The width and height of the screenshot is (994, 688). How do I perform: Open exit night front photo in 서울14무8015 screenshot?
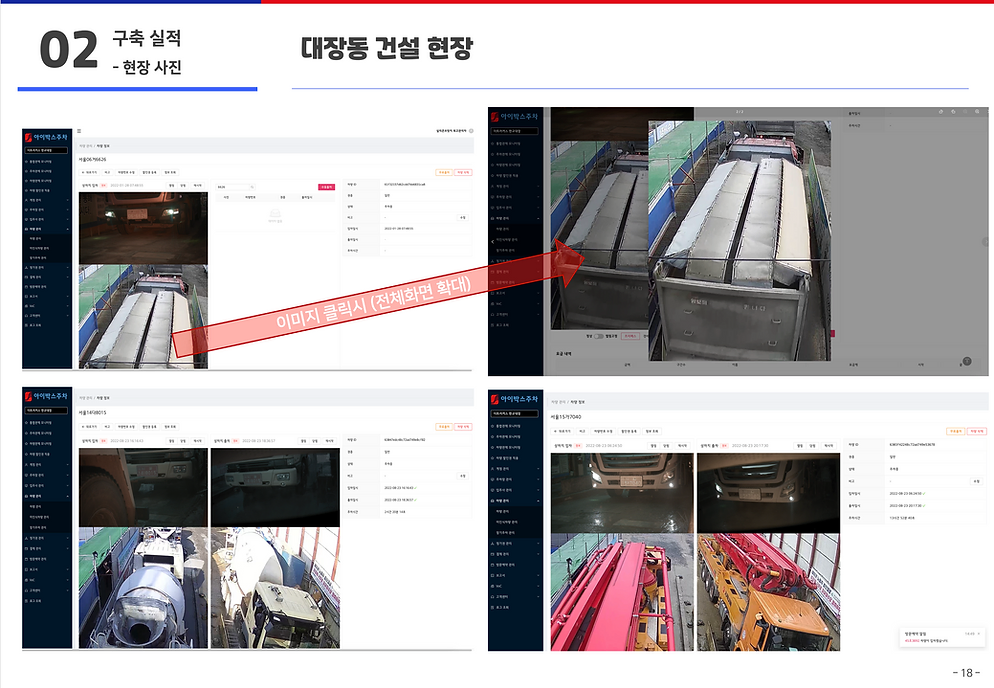click(x=275, y=488)
